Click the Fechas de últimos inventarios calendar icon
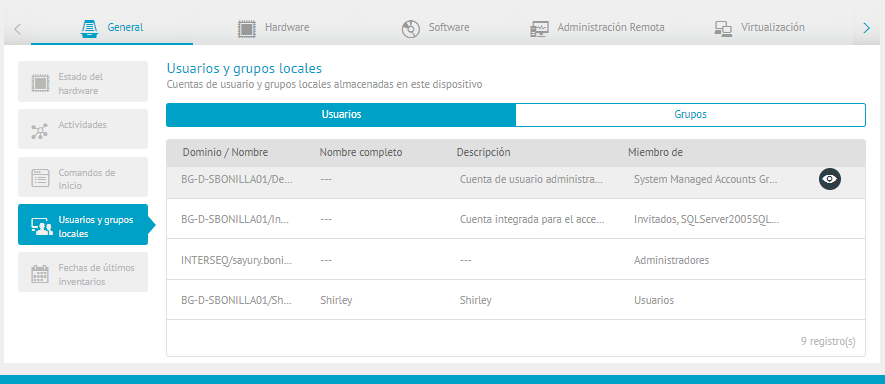Image resolution: width=885 pixels, height=384 pixels. 40,274
